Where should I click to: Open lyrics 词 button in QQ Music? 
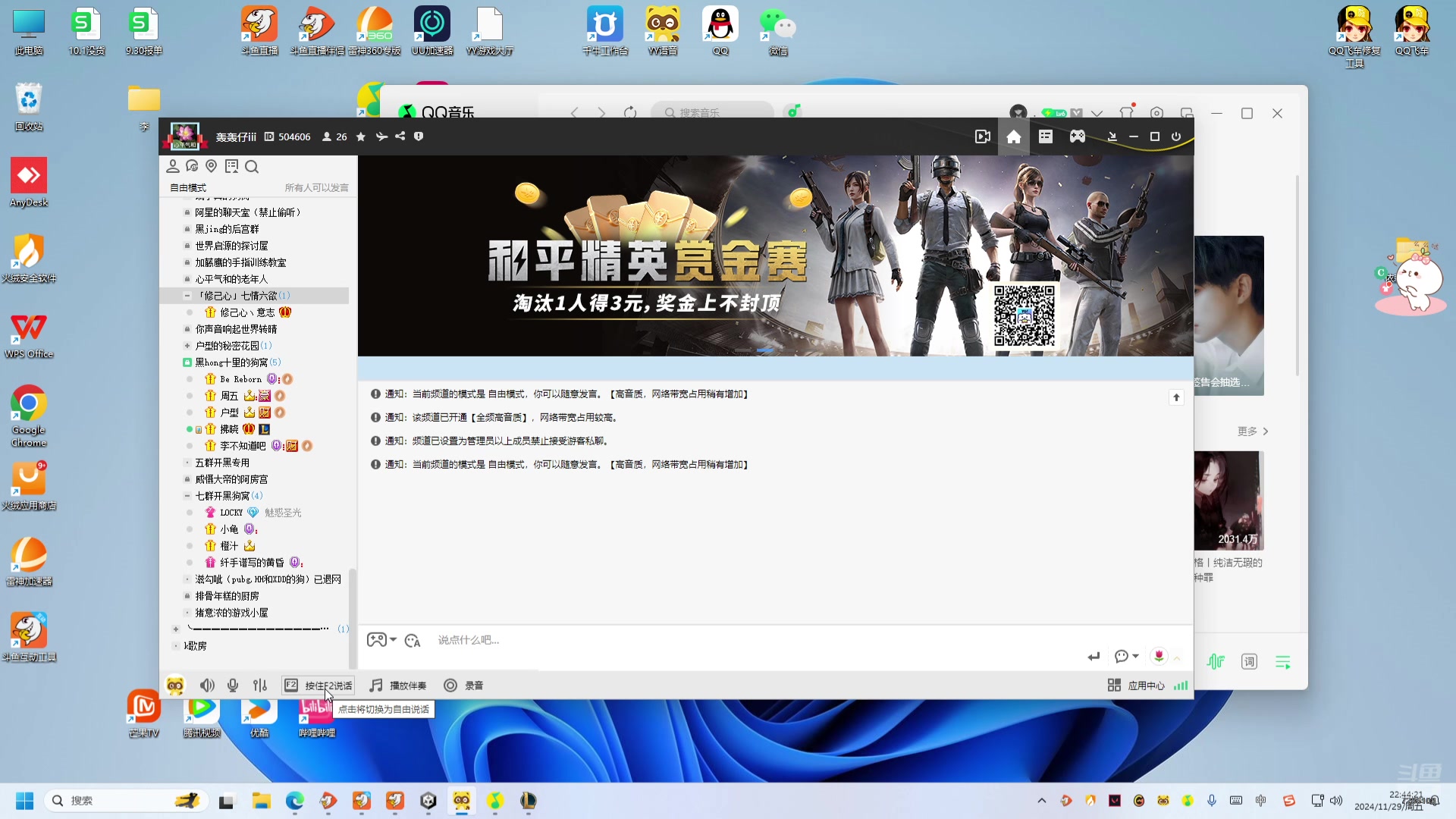point(1249,662)
